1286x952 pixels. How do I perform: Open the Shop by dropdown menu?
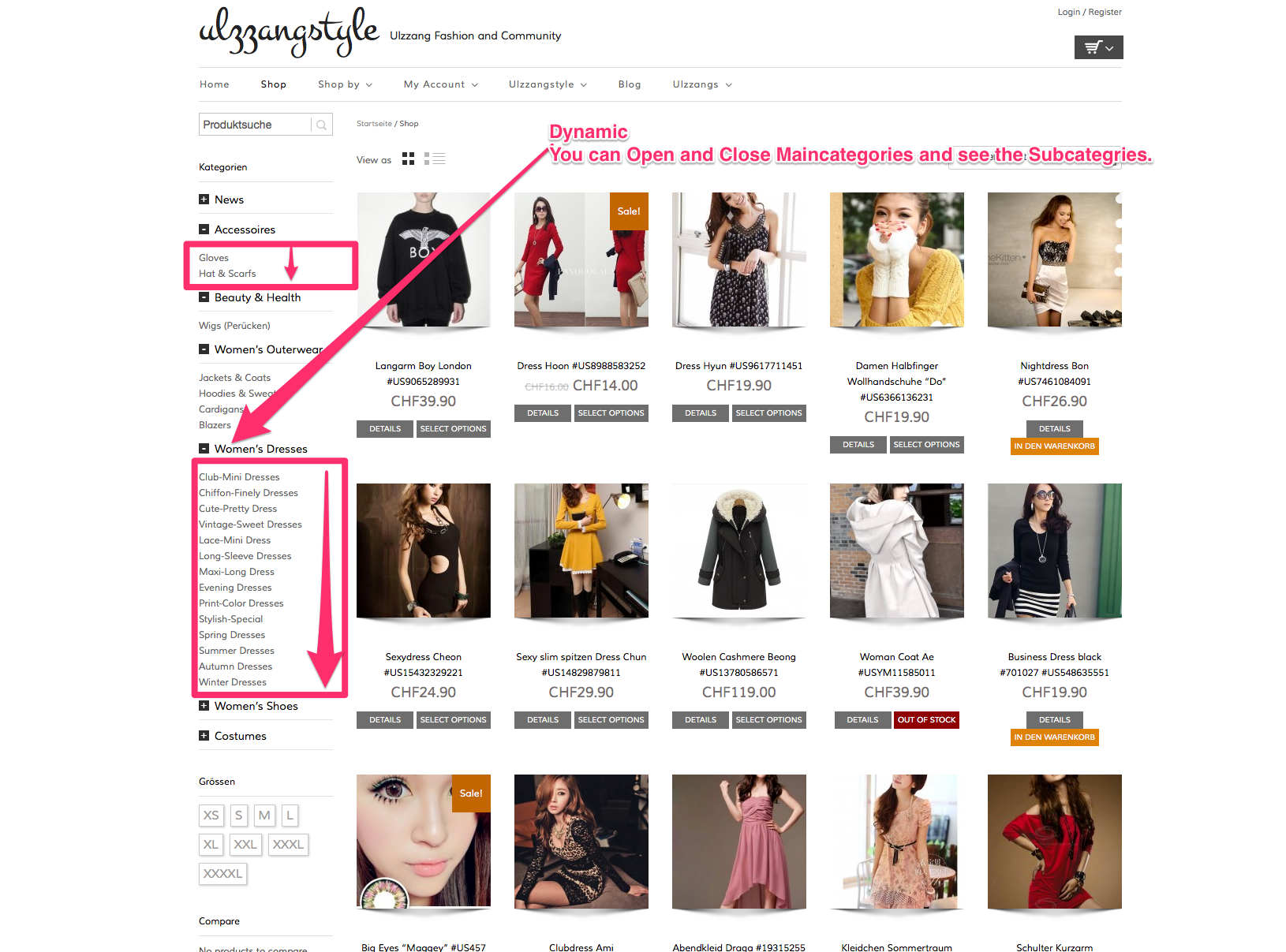click(x=345, y=84)
